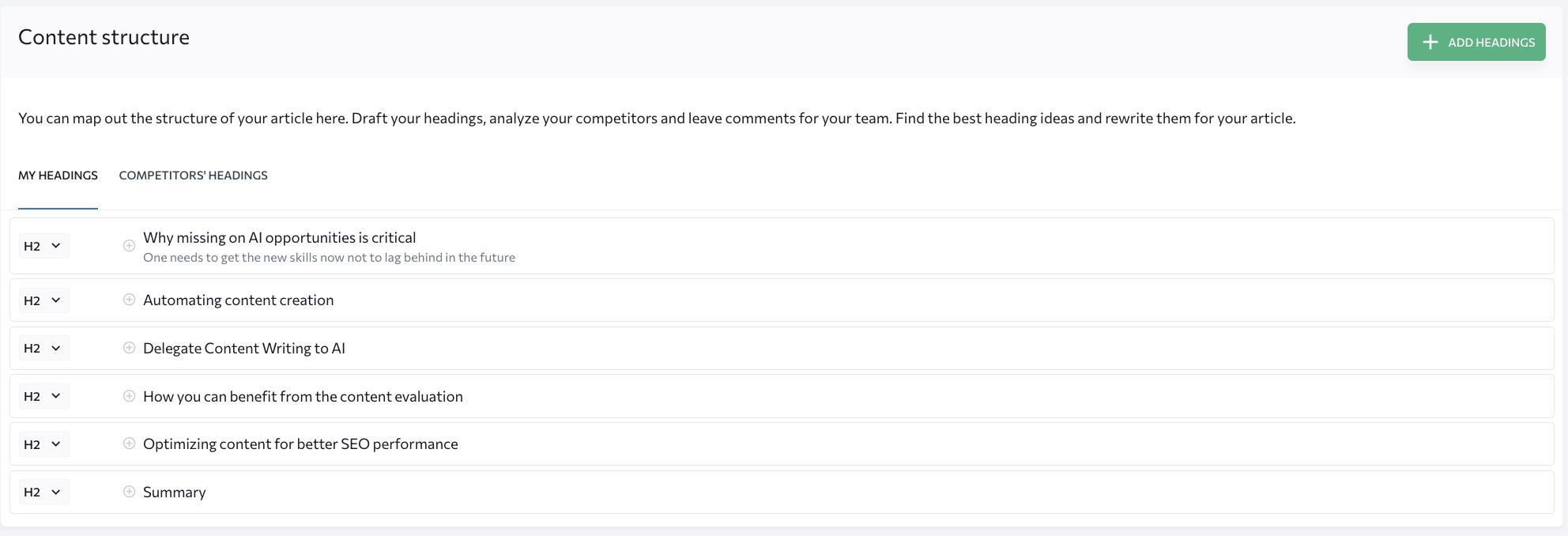Click plus icon beside 'Automating content creation'
1568x536 pixels.
(x=129, y=300)
